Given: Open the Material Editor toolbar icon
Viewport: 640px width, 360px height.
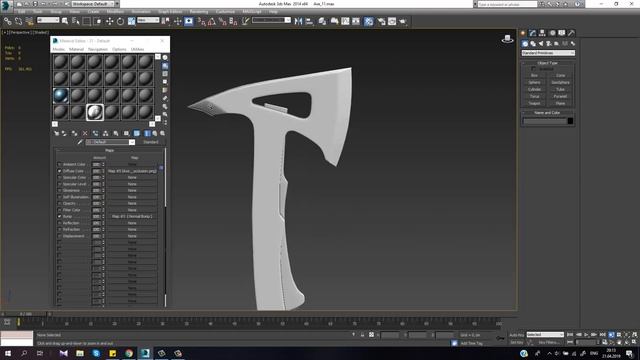Looking at the screenshot, I should pos(369,21).
